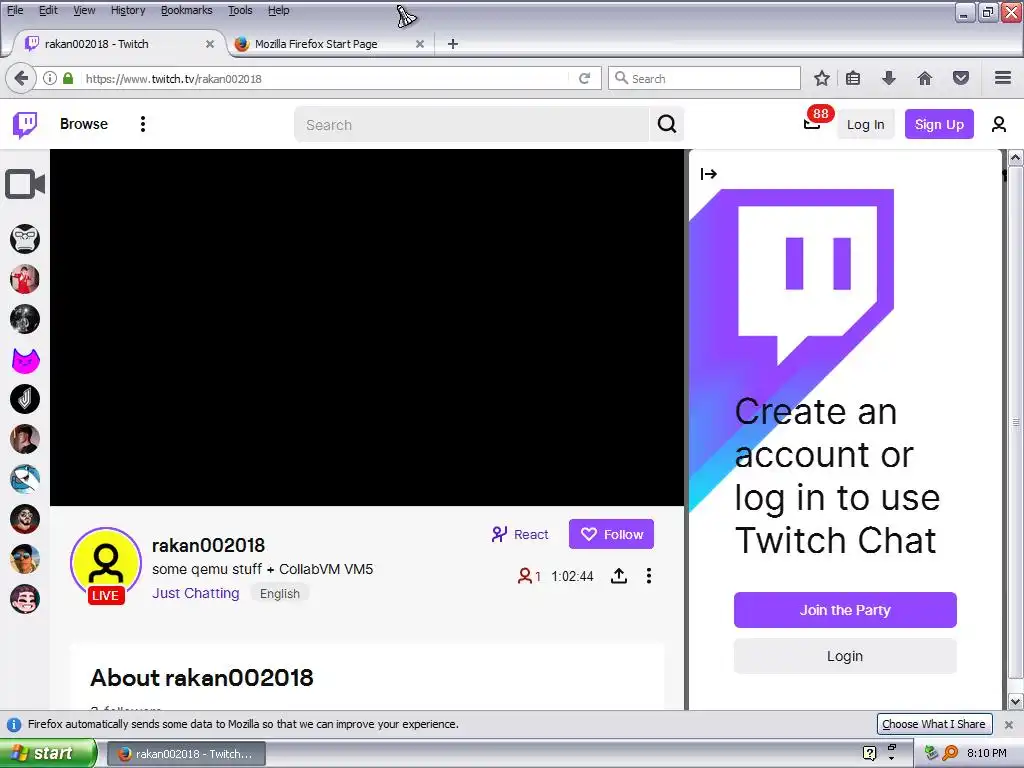This screenshot has width=1024, height=768.
Task: Collapse the chat panel arrow icon
Action: click(709, 174)
